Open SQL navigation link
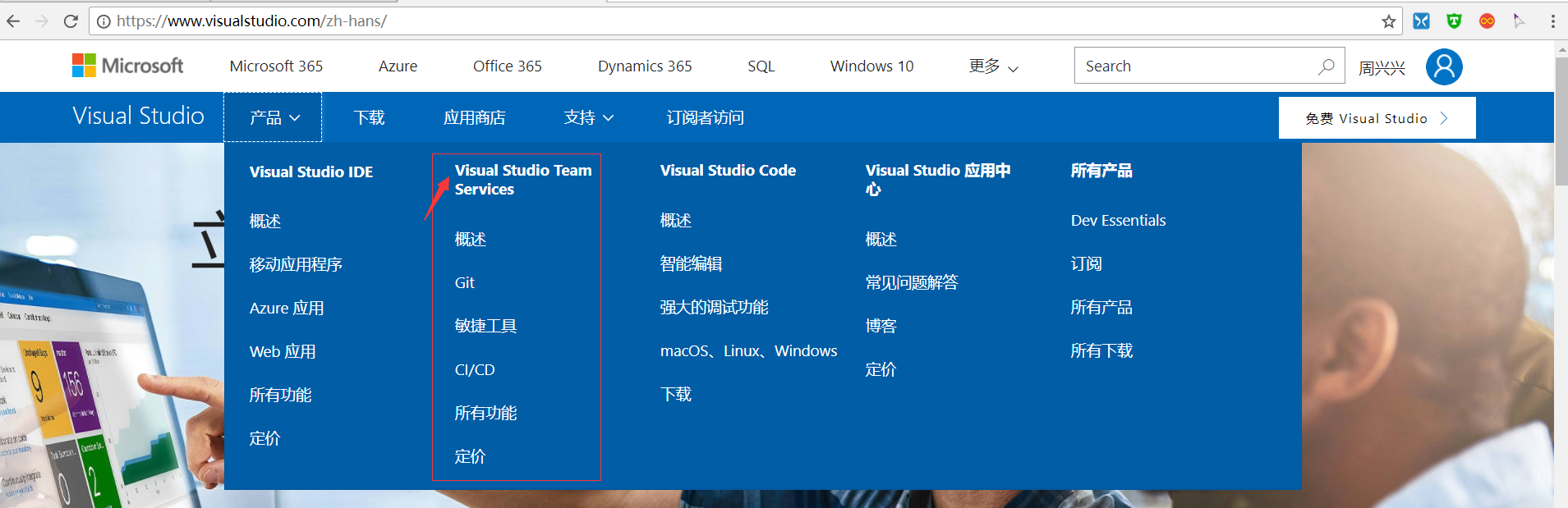 coord(761,66)
